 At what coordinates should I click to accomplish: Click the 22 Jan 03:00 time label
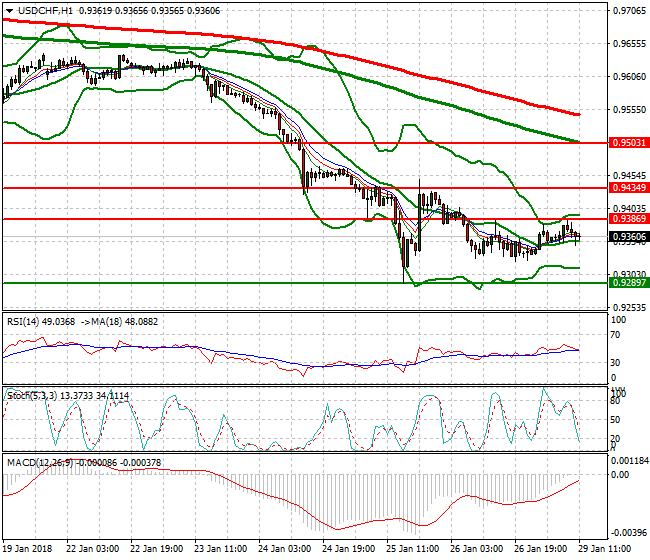tap(92, 549)
